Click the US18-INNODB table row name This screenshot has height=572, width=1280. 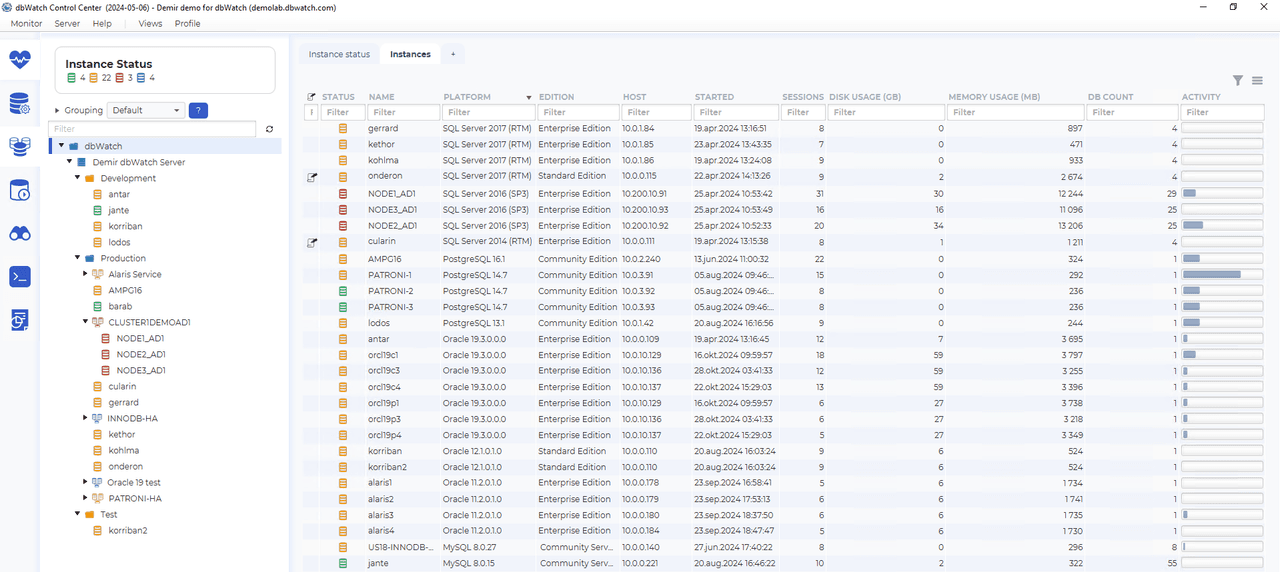401,547
